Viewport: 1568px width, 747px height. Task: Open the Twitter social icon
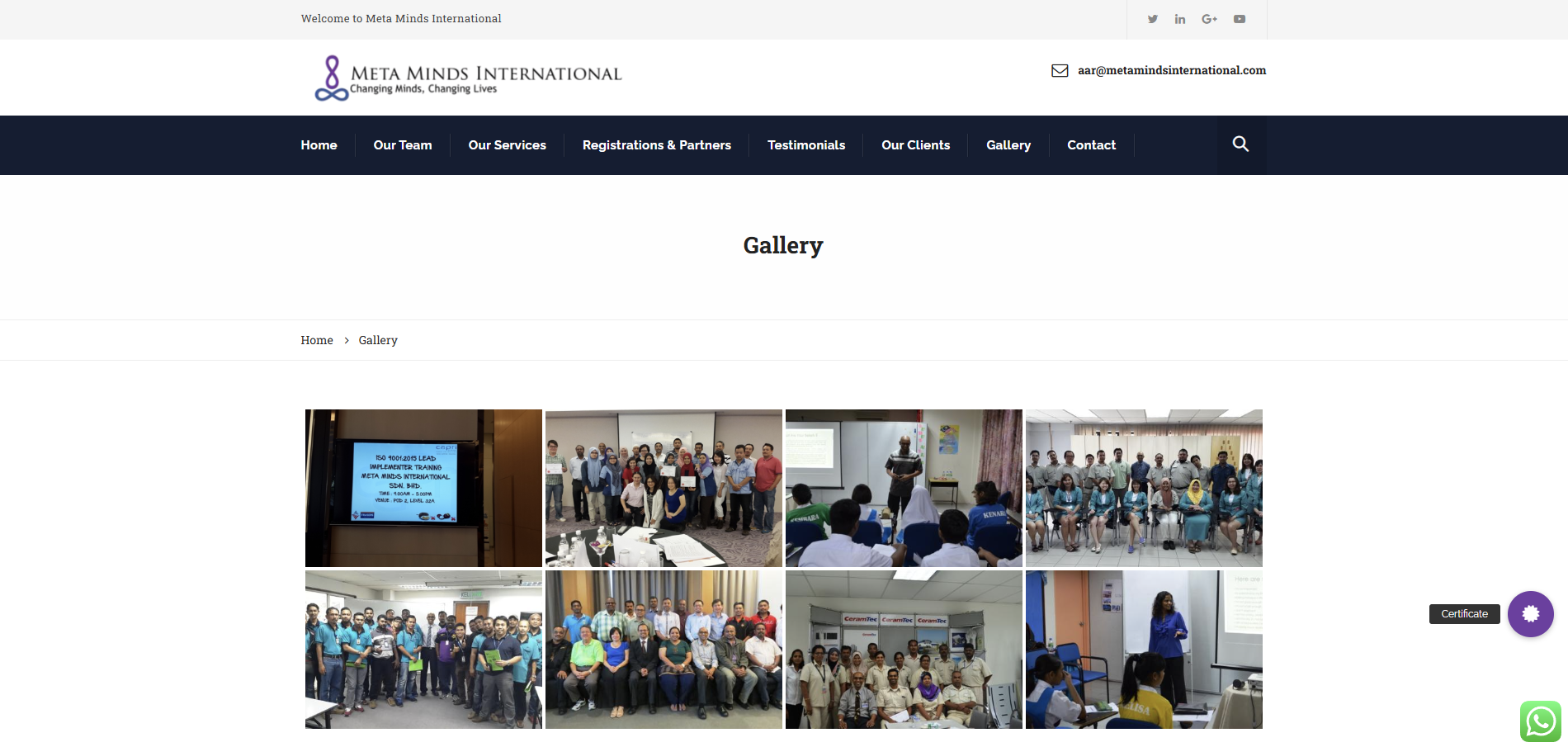[1152, 19]
